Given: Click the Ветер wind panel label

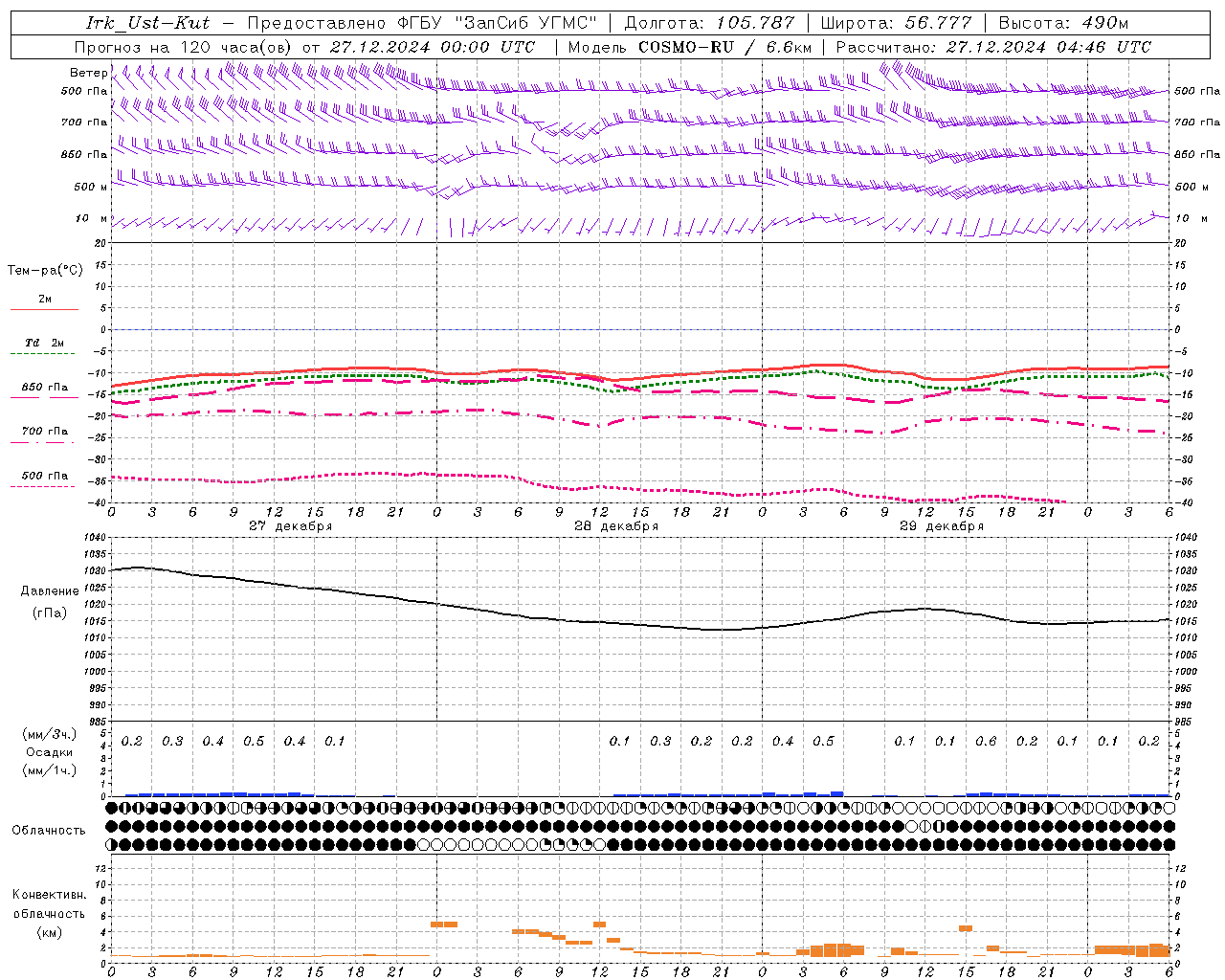Looking at the screenshot, I should tap(88, 73).
